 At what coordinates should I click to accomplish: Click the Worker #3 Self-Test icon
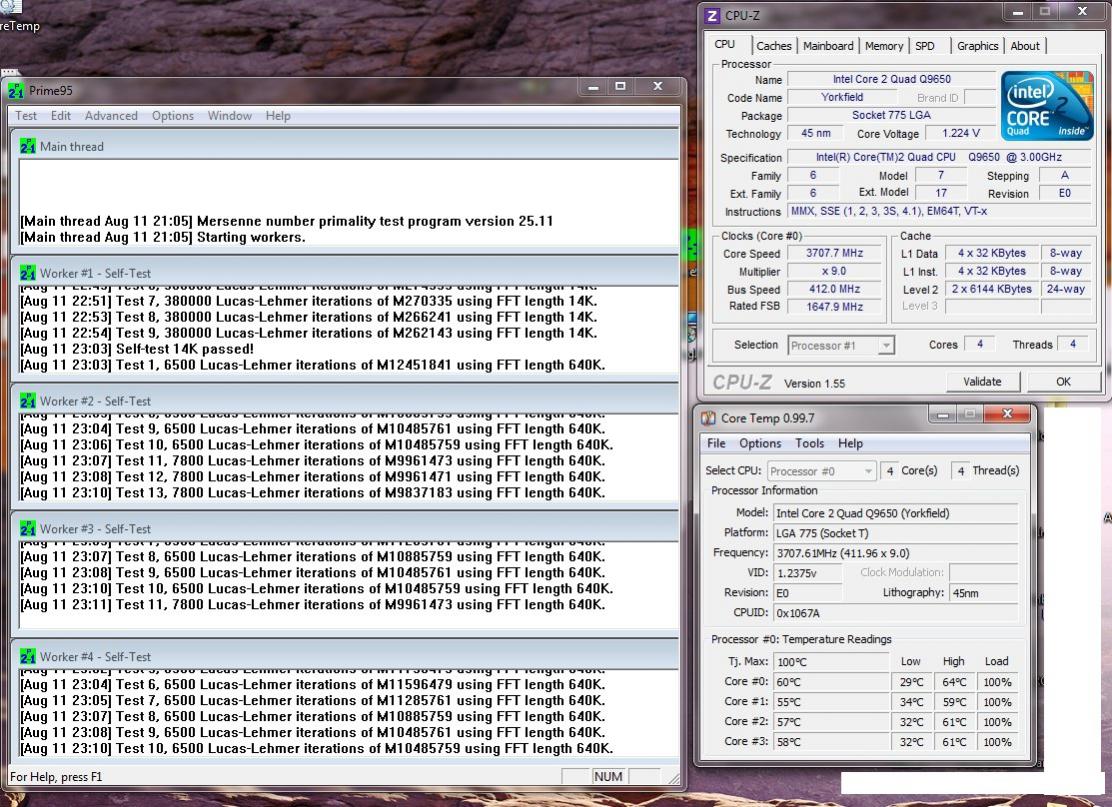[28, 528]
